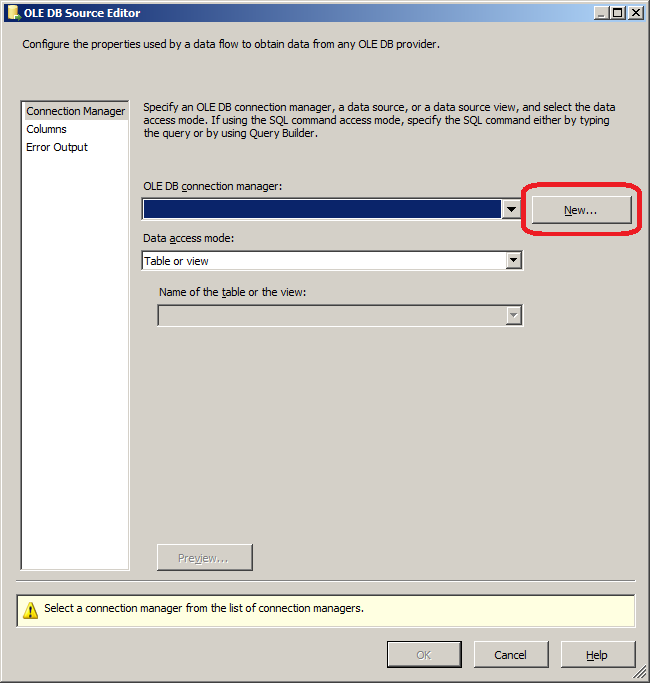The width and height of the screenshot is (650, 683).
Task: Click the New... connection manager button
Action: [x=580, y=210]
